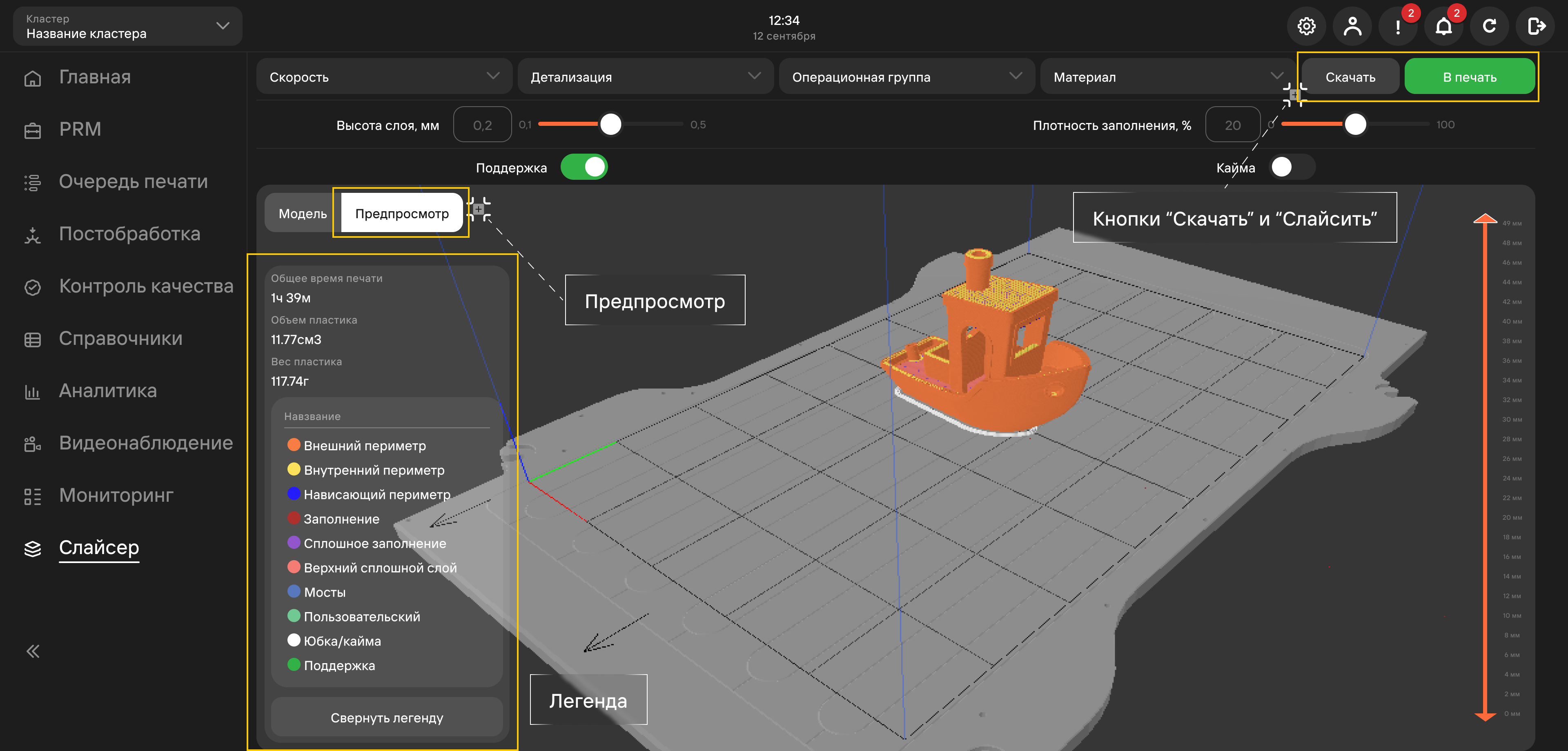Screen dimensions: 1568x751
Task: Select the Предпросмотр tab
Action: (x=402, y=213)
